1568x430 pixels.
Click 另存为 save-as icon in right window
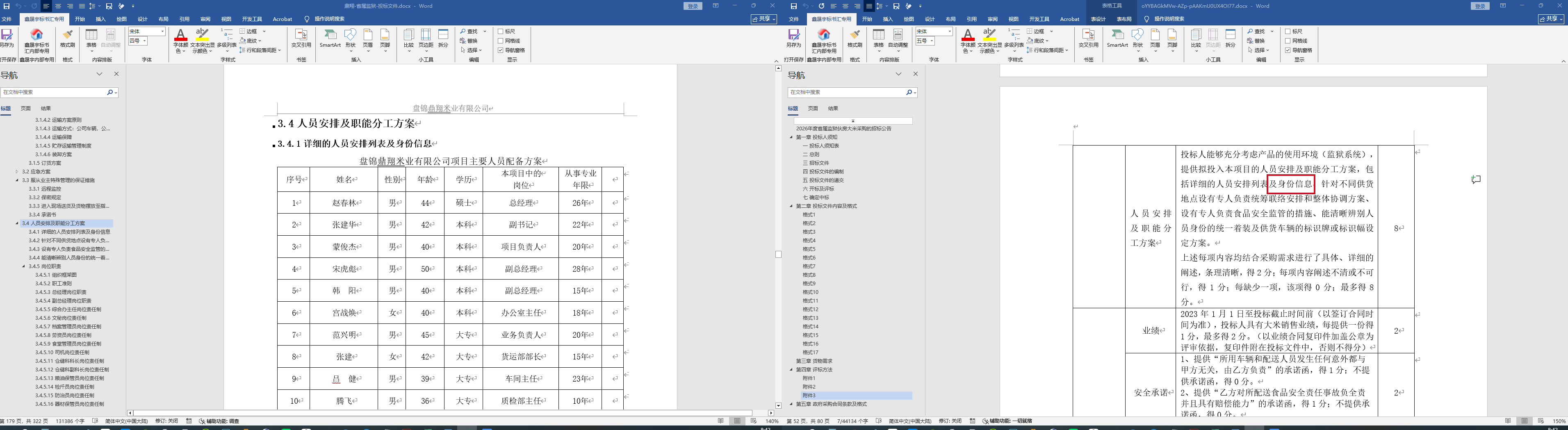pos(794,37)
